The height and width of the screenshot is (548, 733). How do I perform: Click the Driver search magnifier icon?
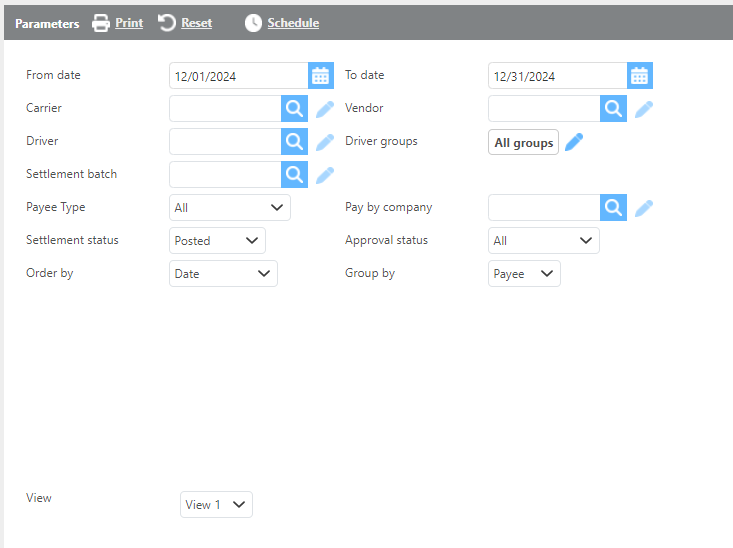coord(294,142)
